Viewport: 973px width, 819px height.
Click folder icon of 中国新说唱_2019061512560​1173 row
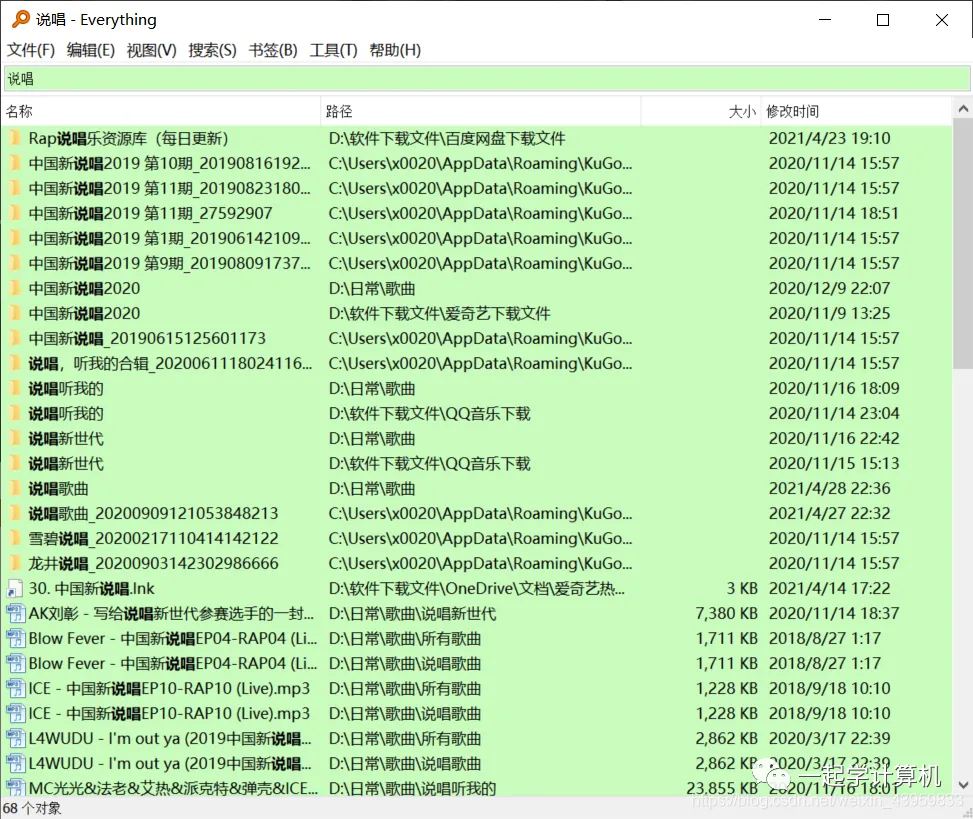15,338
